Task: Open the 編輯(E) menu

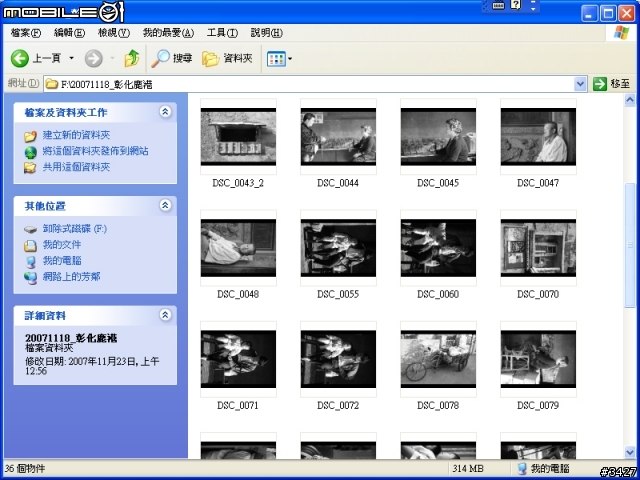Action: 69,33
